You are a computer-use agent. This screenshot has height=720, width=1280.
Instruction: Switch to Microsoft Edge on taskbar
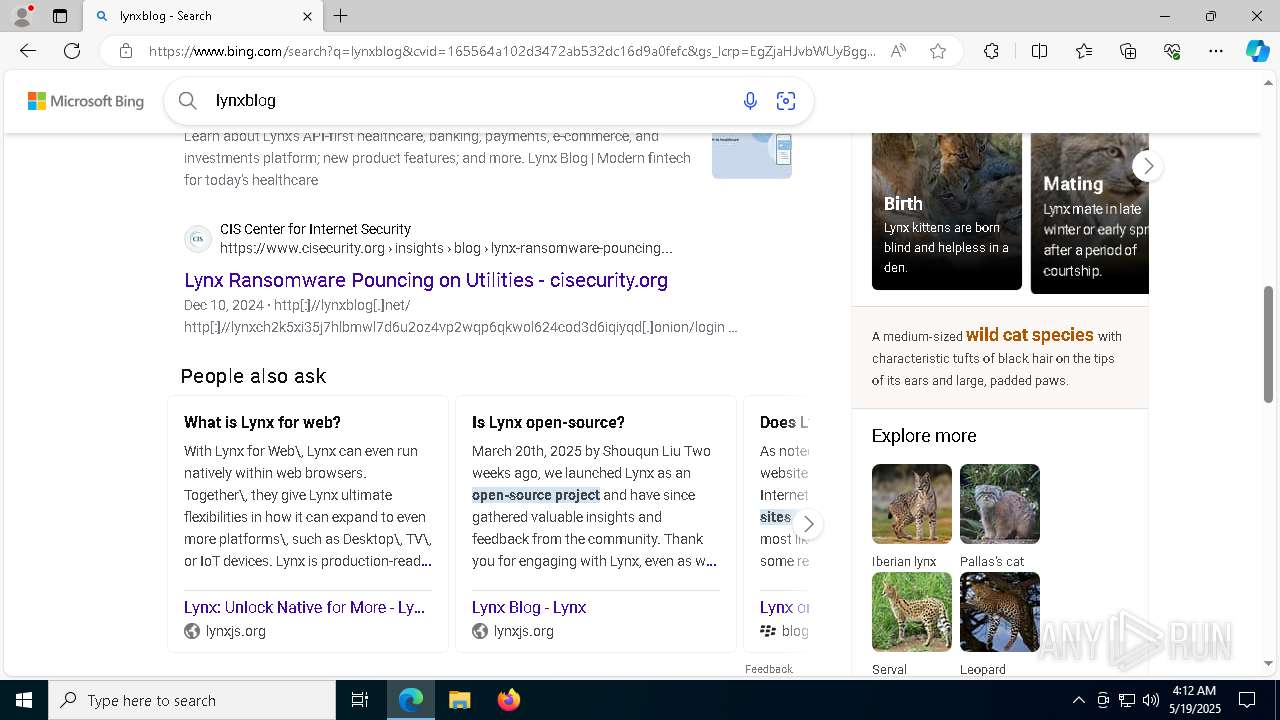tap(411, 700)
